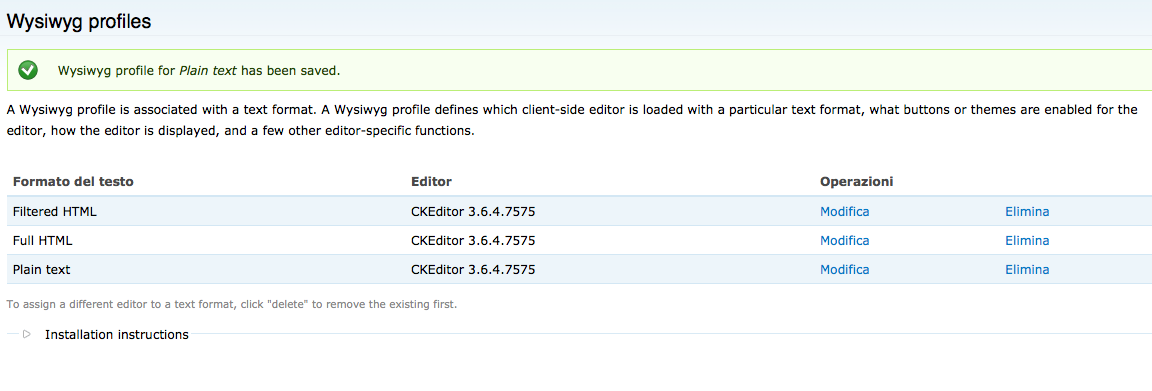Viewport: 1152px width, 391px height.
Task: Delete the Plain text profile via Elimina
Action: tap(1027, 270)
